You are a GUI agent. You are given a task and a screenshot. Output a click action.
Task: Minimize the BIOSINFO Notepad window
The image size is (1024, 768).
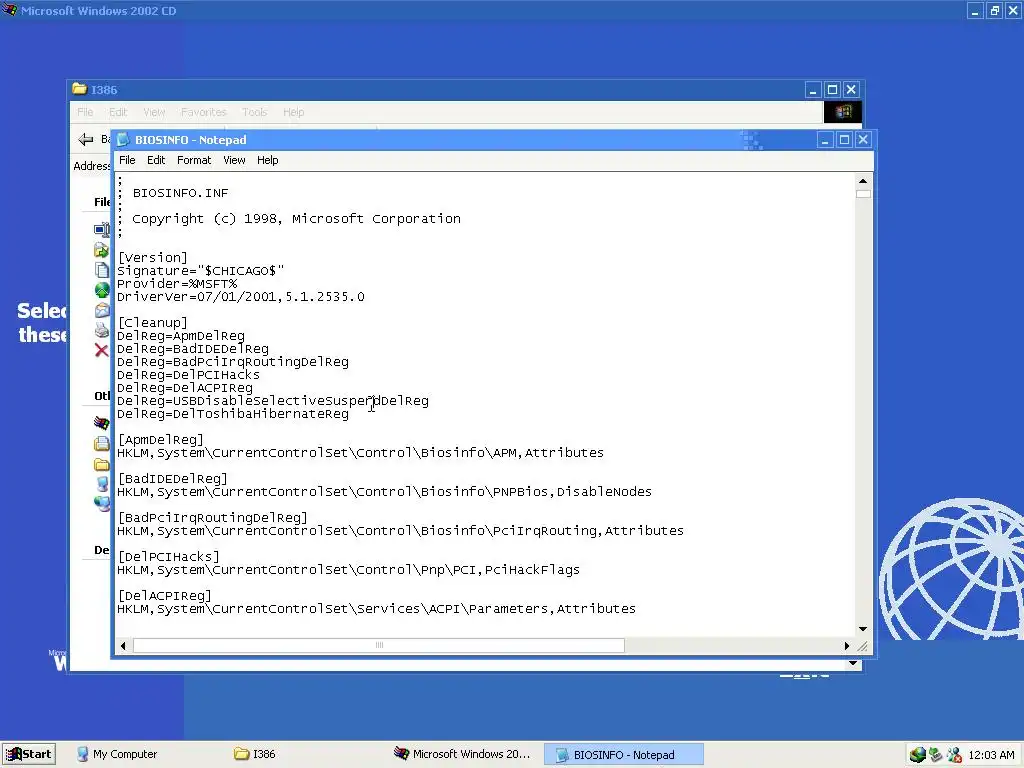pyautogui.click(x=825, y=140)
